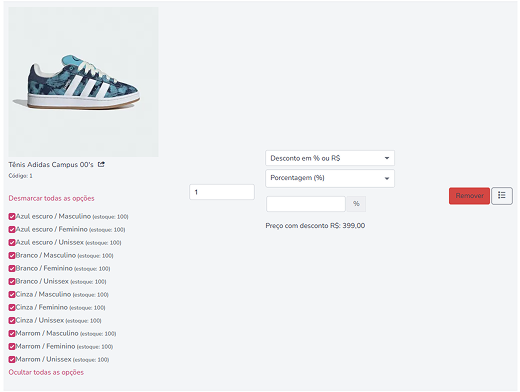Viewport: 520px width, 392px height.
Task: Click Desmarcar todas as opções link
Action: pyautogui.click(x=51, y=198)
